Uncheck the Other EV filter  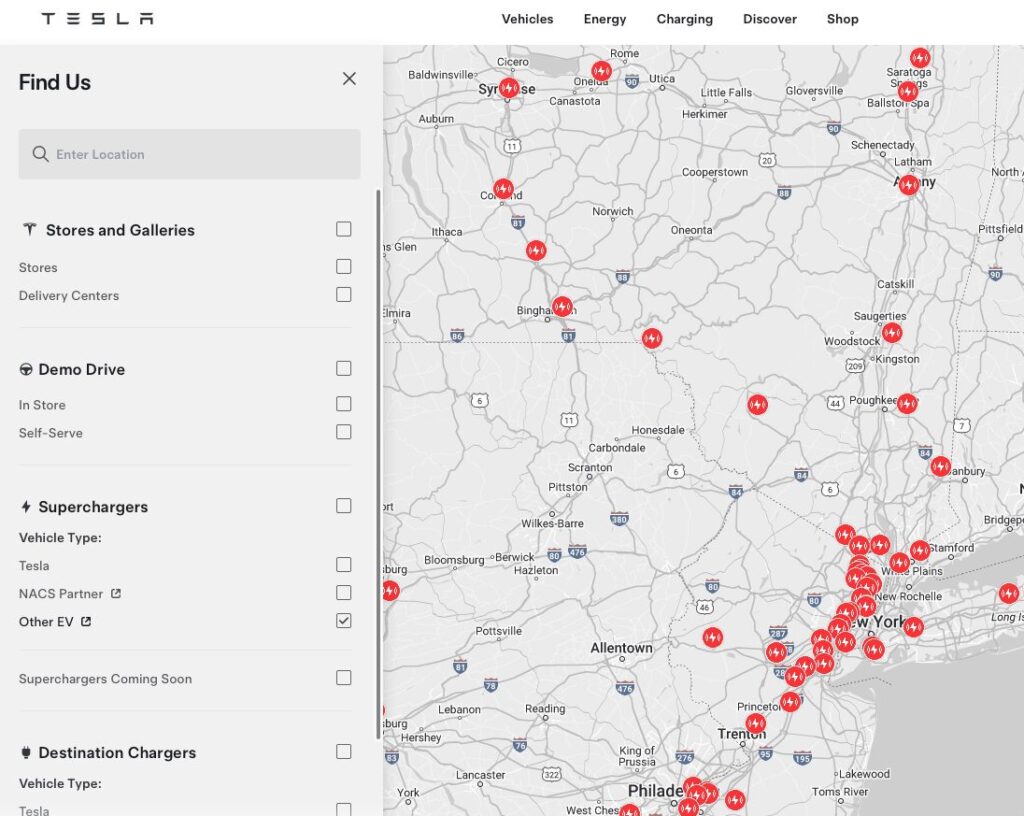pos(344,621)
